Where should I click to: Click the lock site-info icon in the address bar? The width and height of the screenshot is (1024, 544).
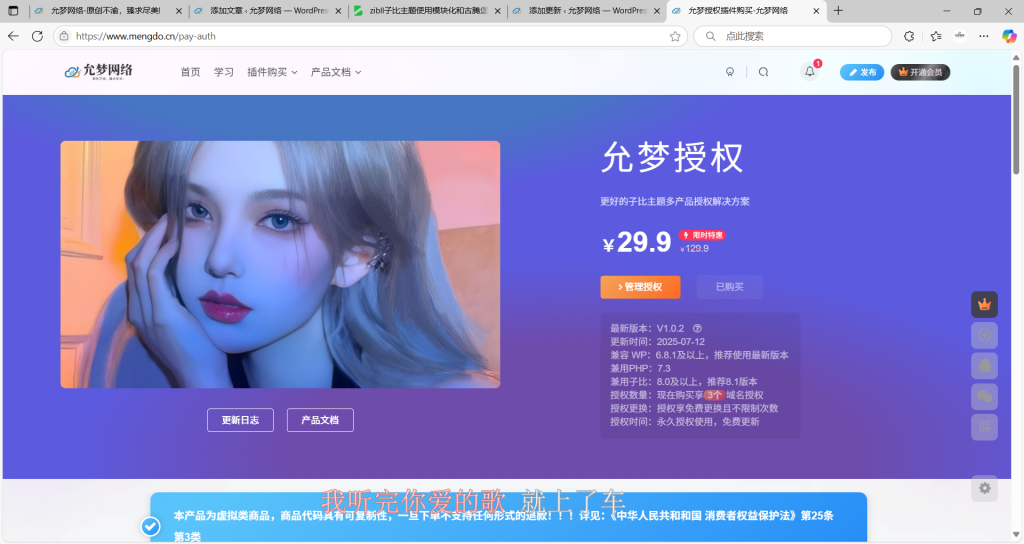point(64,36)
